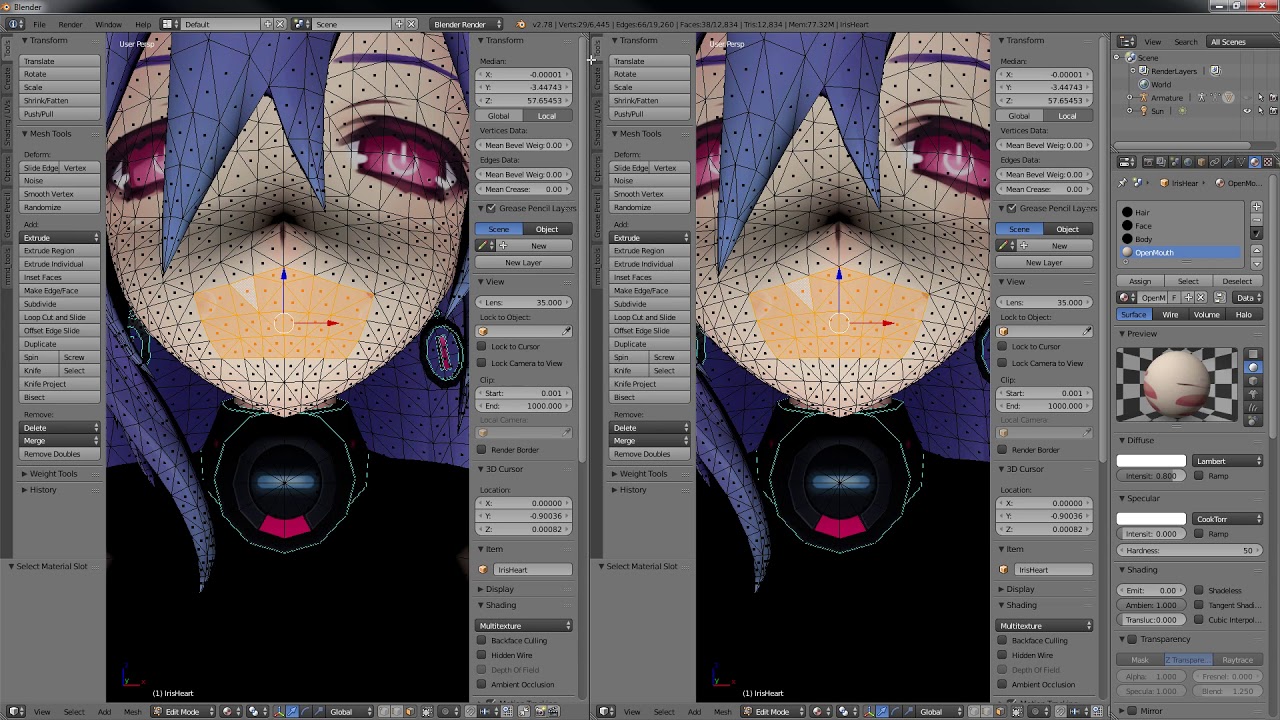Image resolution: width=1280 pixels, height=720 pixels.
Task: Click Loop Cut and Slide in right tool shelf
Action: 651,317
